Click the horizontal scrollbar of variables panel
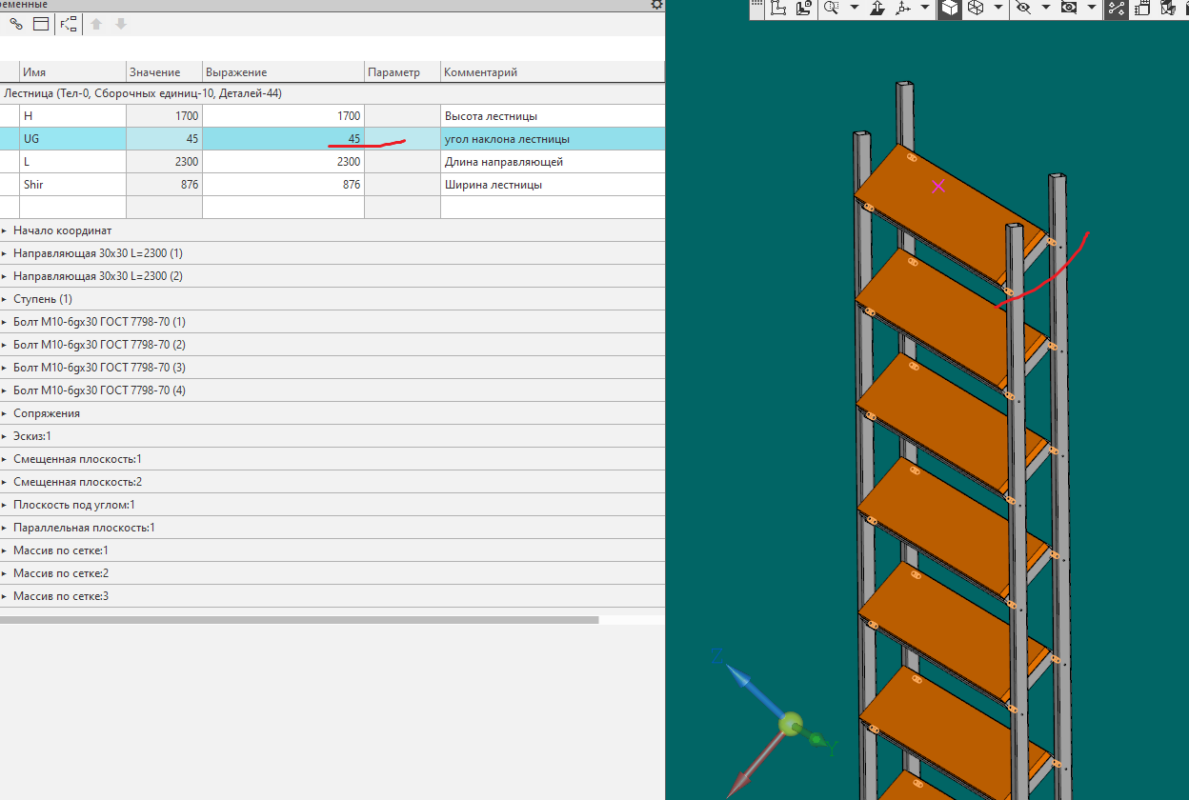 coord(300,620)
